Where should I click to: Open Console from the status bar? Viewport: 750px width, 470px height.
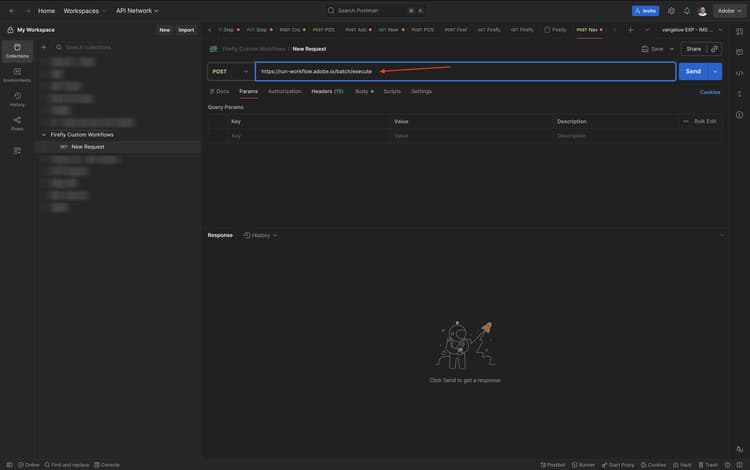107,465
